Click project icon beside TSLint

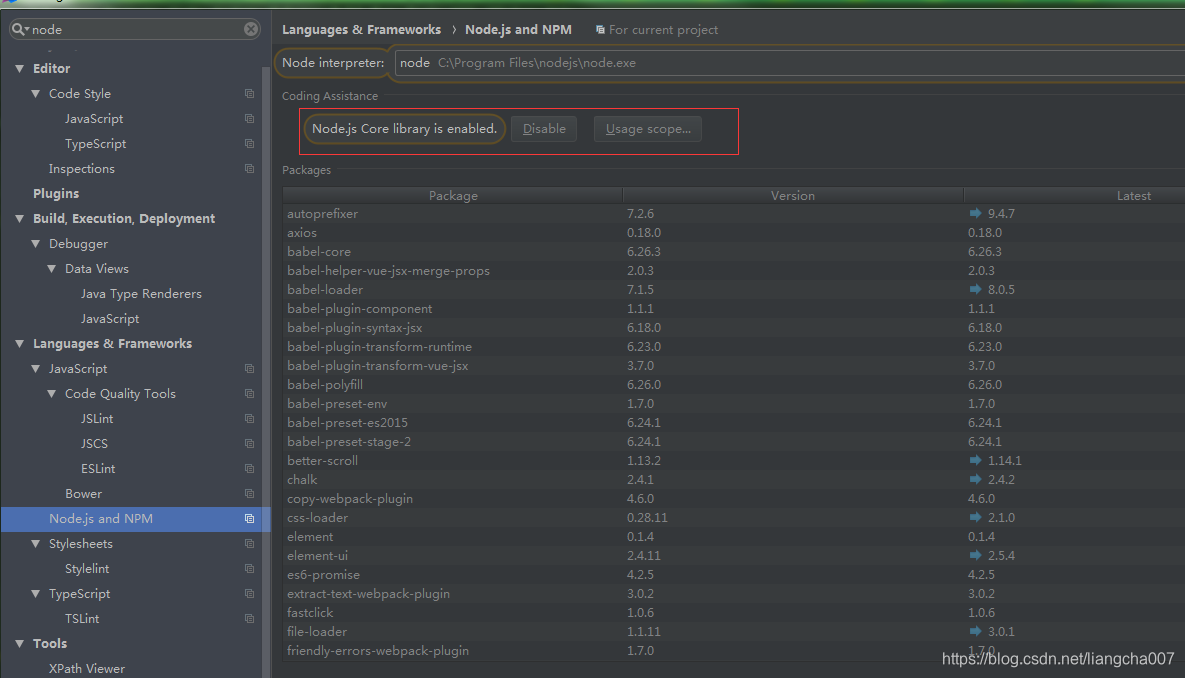[249, 618]
